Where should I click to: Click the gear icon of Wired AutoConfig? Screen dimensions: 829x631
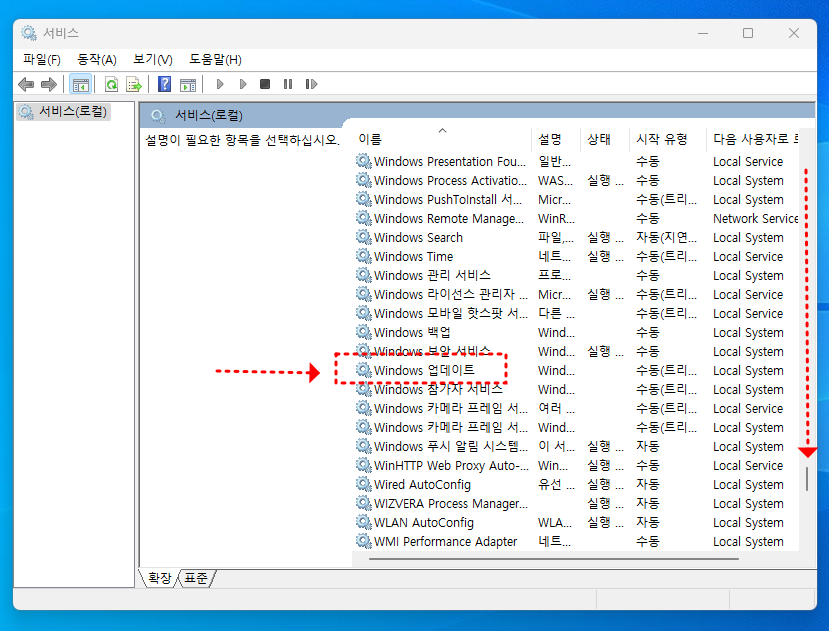click(364, 484)
